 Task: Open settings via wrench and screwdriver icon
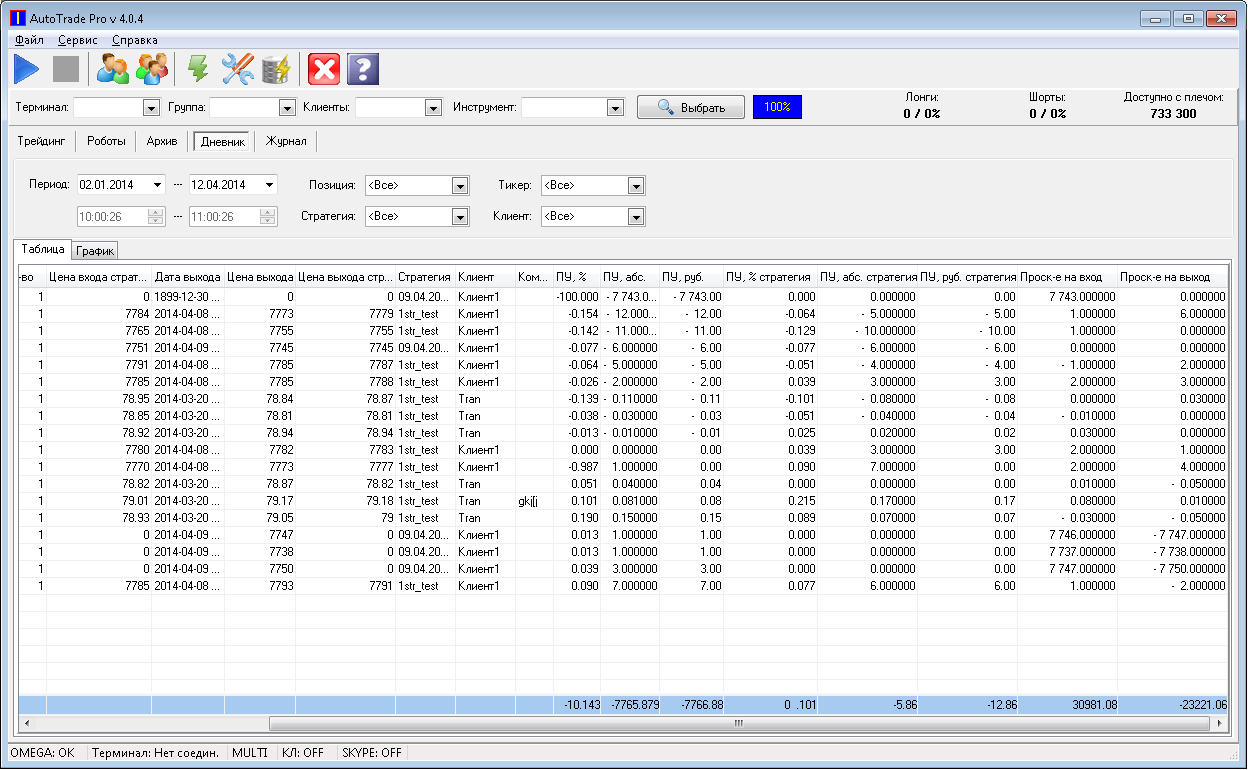(238, 69)
